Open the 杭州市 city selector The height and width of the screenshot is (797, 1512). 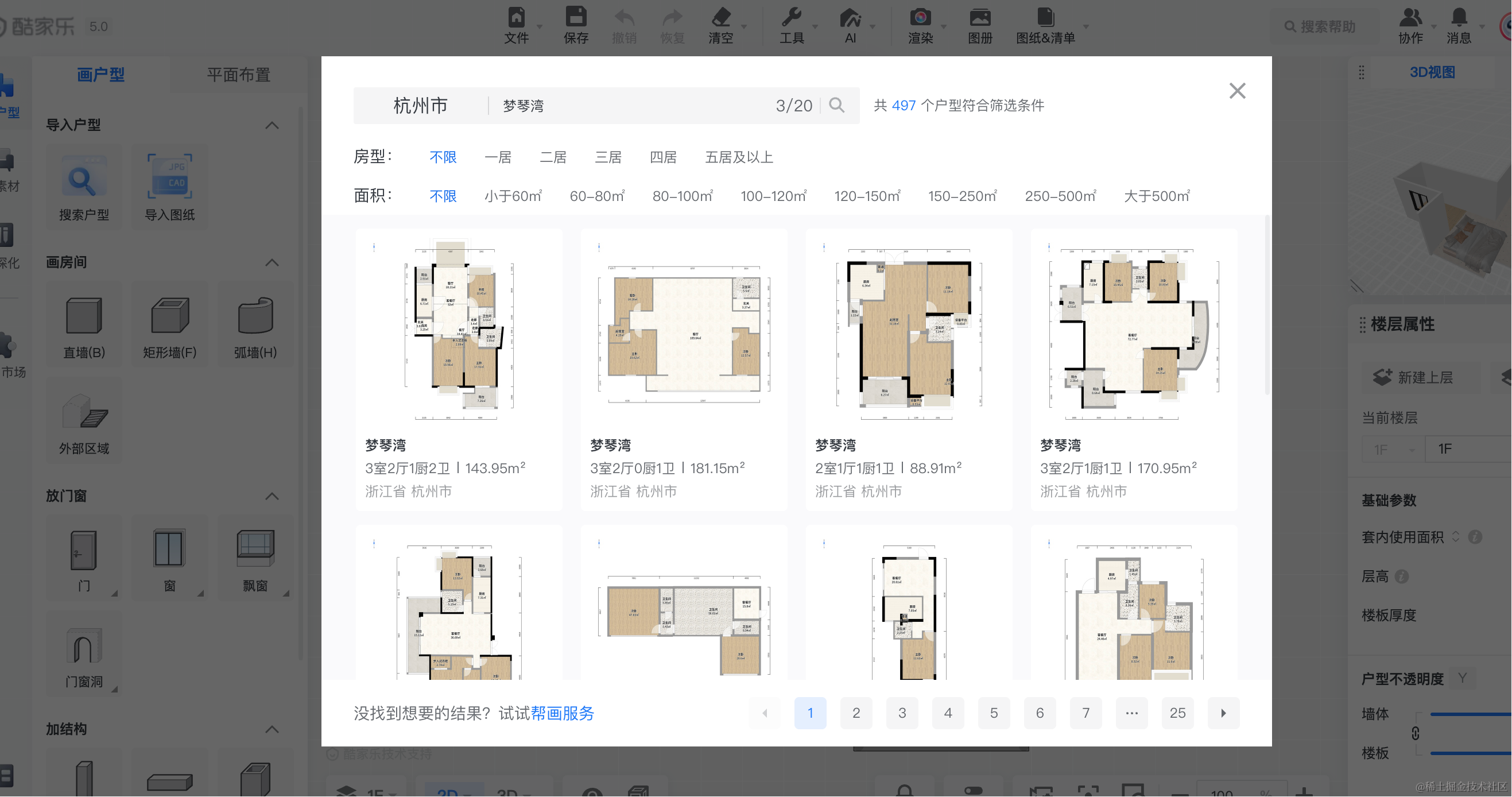[420, 105]
